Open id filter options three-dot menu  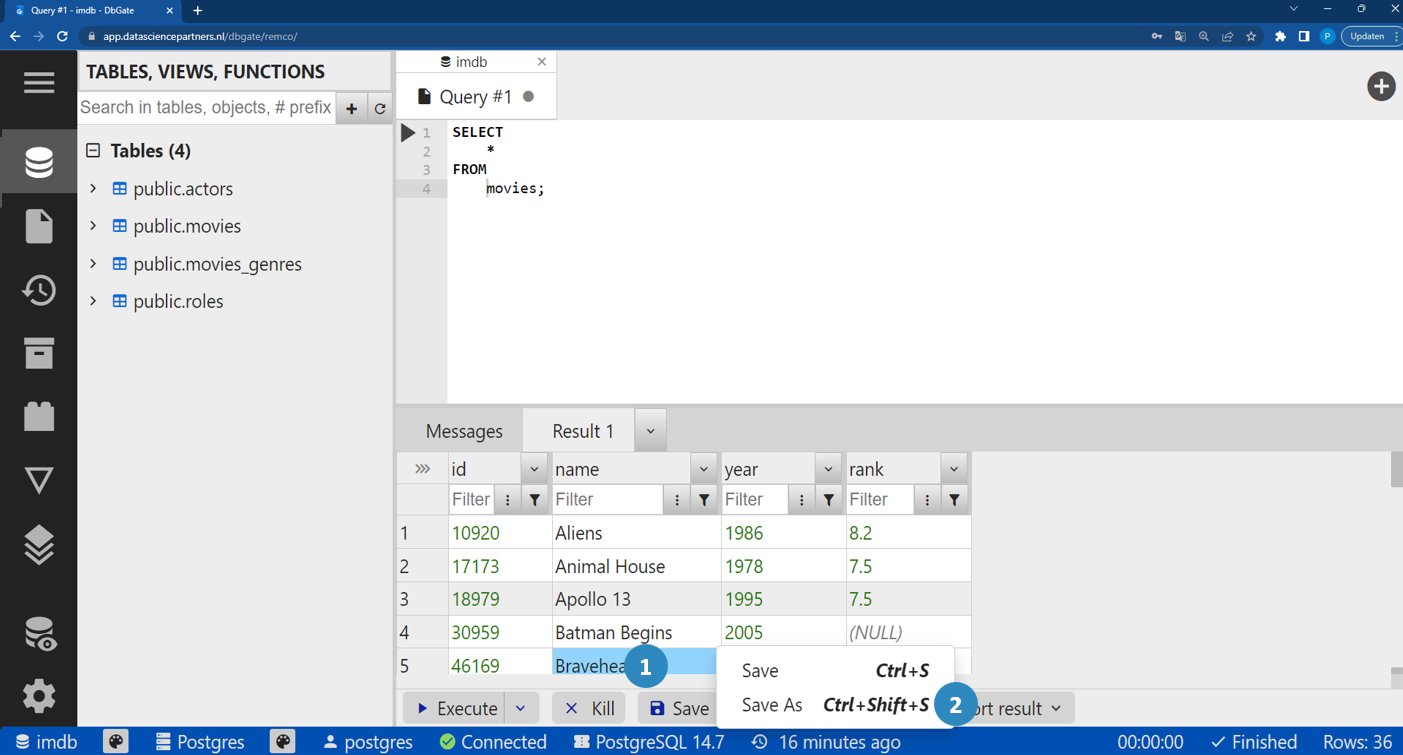tap(508, 499)
